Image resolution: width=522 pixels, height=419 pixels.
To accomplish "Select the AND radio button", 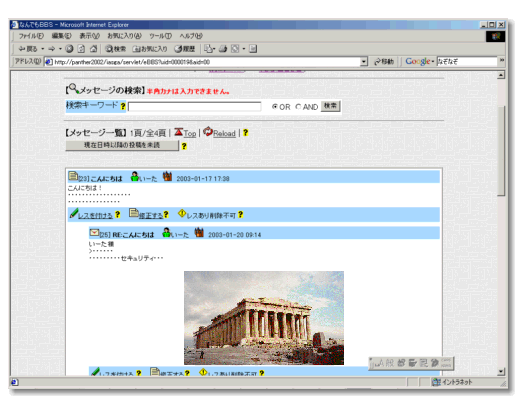I will click(298, 107).
